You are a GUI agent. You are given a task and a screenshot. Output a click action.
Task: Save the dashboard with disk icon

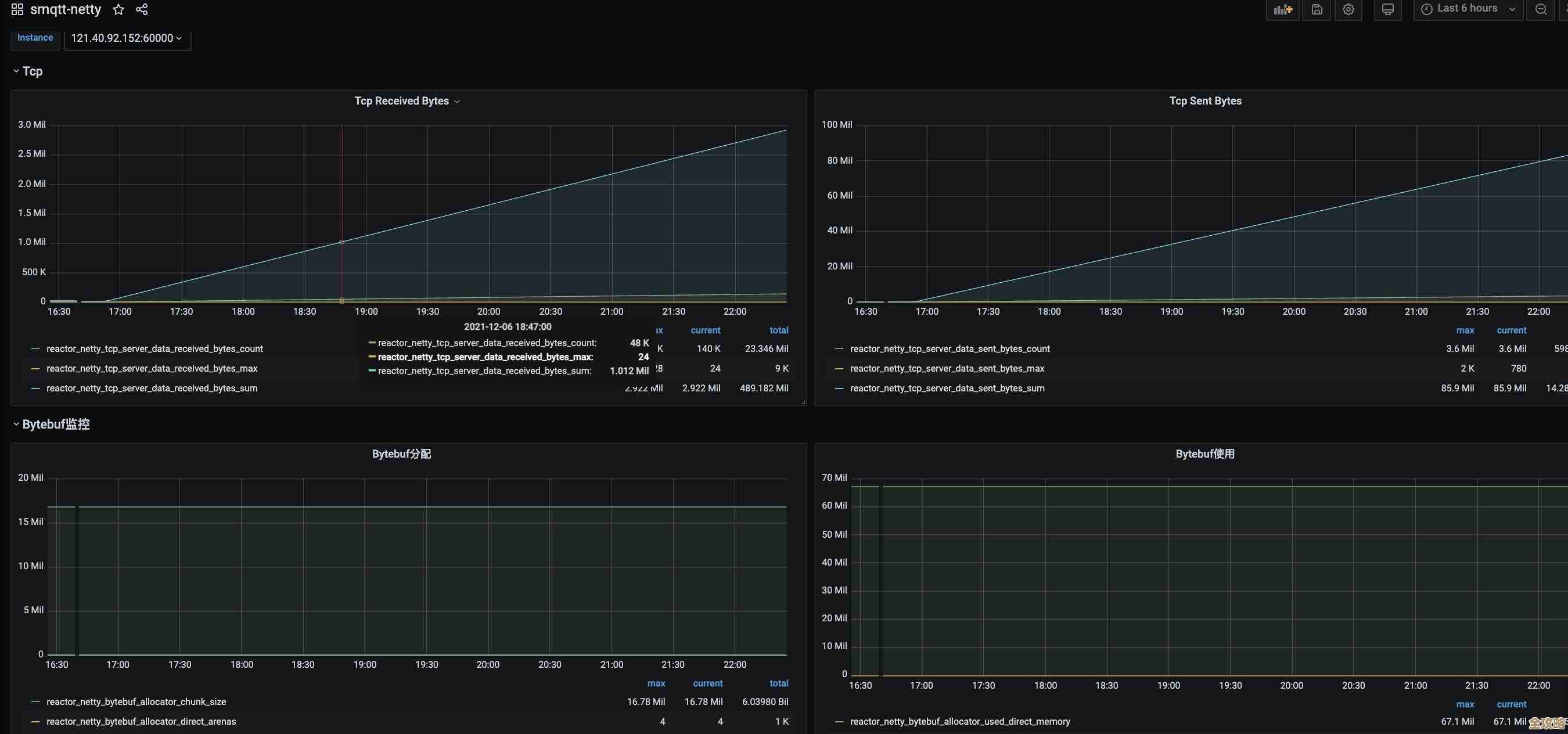1317,9
